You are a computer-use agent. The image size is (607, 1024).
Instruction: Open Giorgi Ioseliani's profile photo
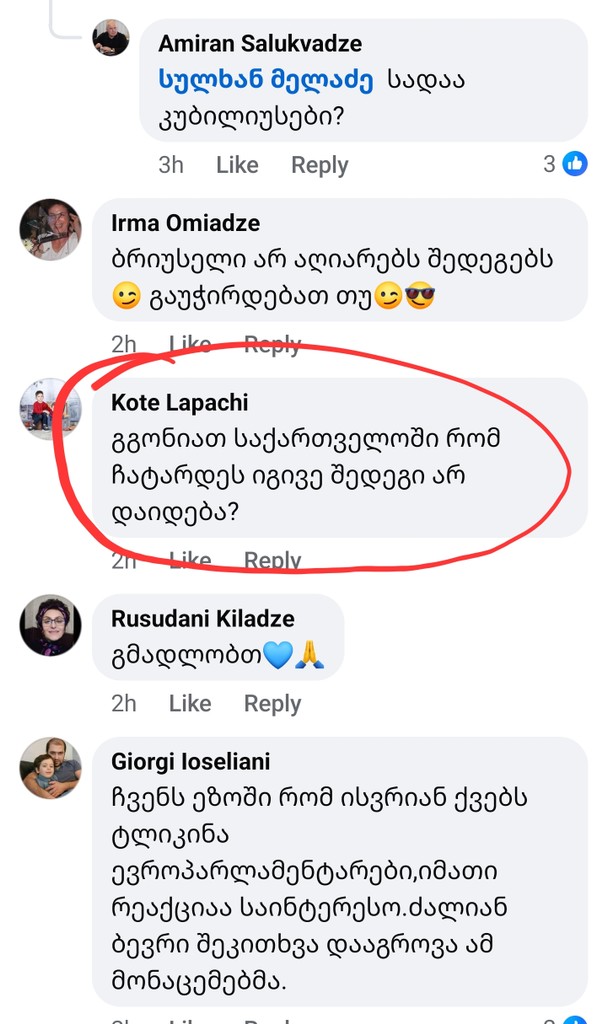click(50, 767)
